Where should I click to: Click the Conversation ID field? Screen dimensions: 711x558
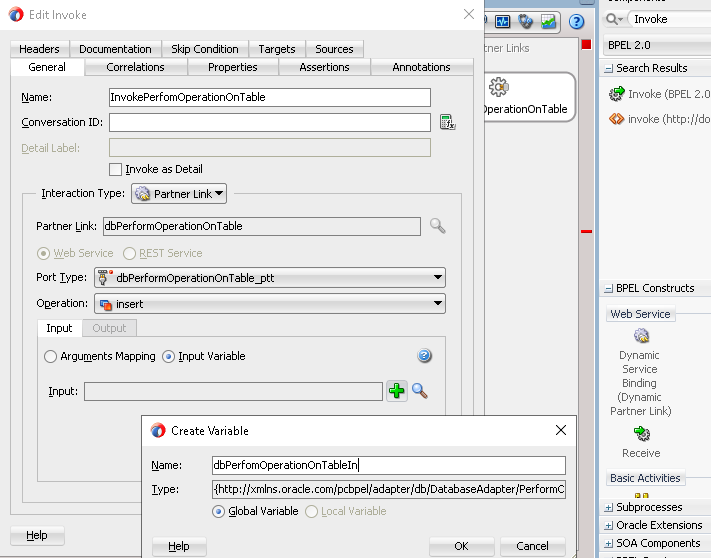point(270,122)
